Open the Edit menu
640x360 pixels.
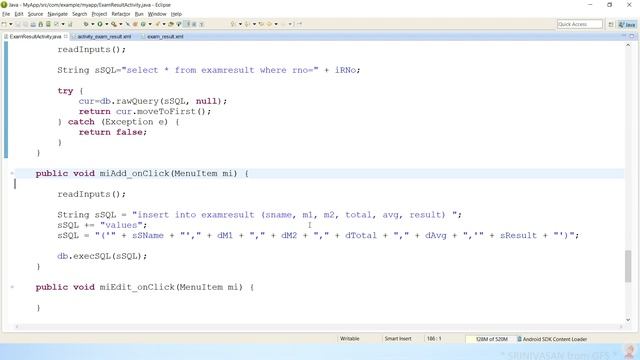[19, 14]
